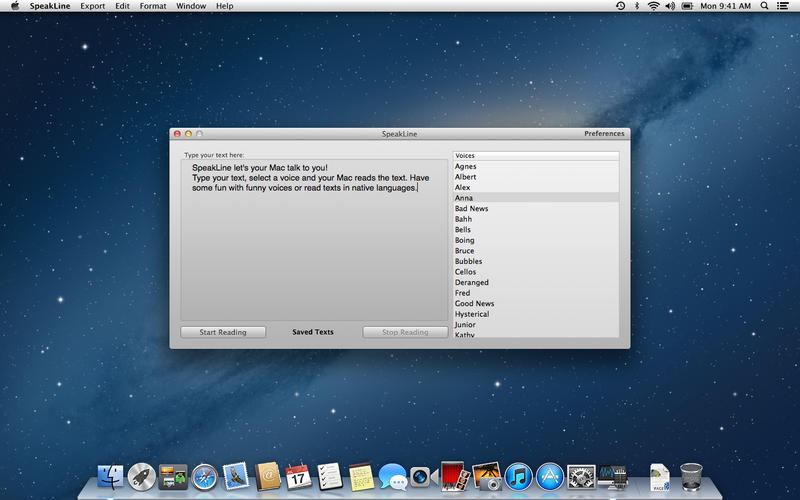This screenshot has width=800, height=500.
Task: Click the Start Reading button
Action: coord(223,332)
